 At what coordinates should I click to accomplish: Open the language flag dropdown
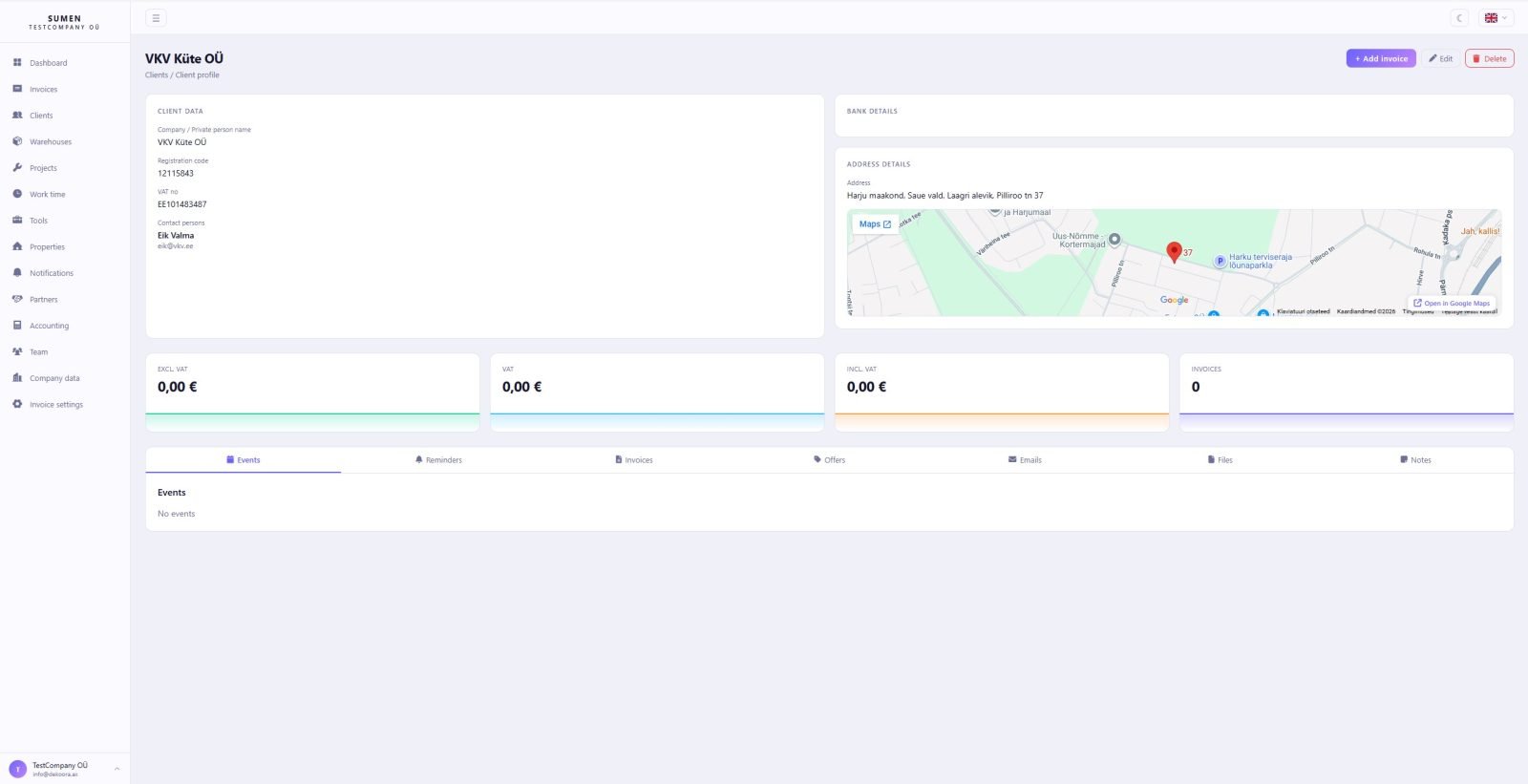1496,18
